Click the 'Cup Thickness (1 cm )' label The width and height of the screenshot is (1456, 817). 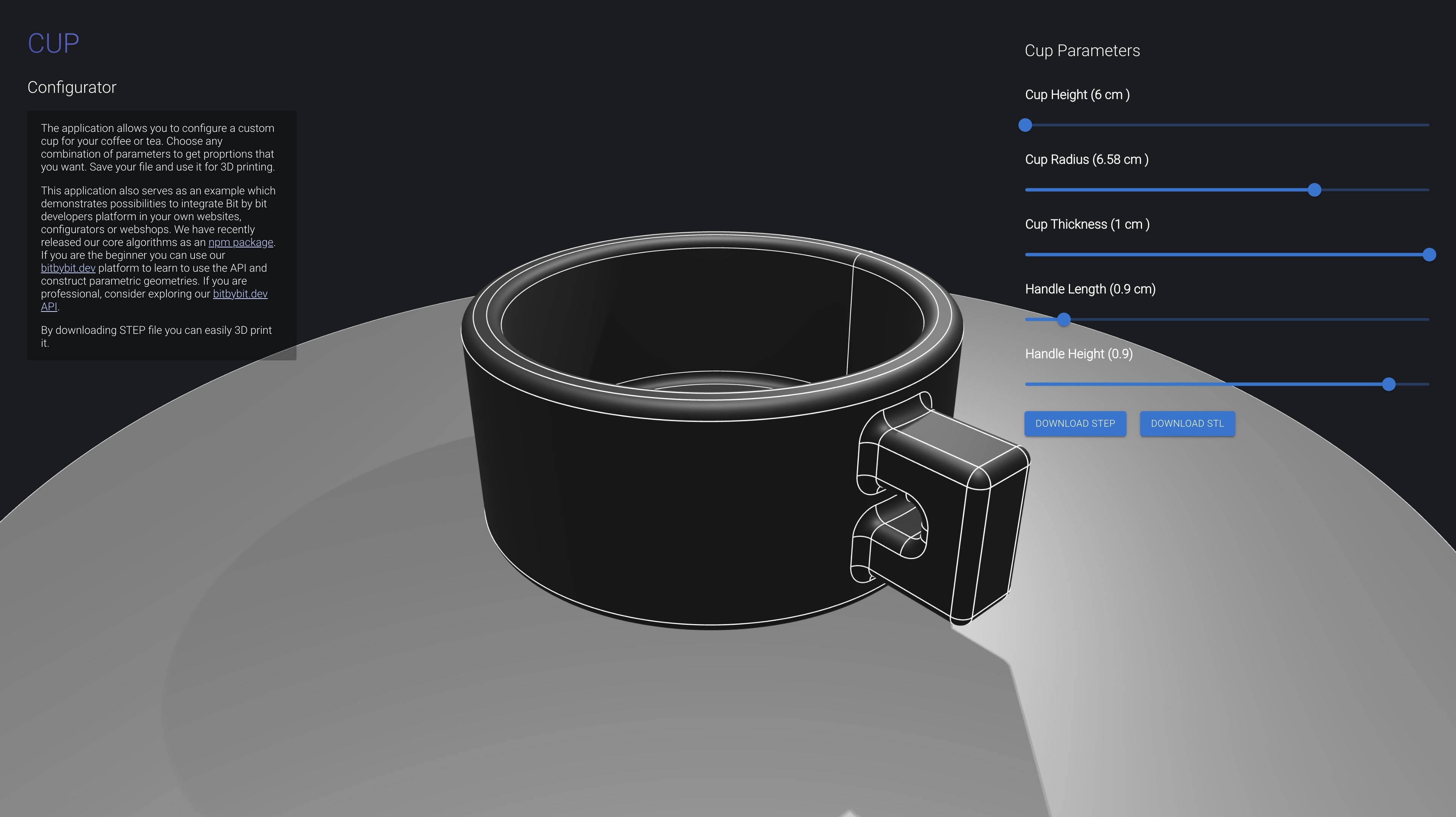[x=1087, y=225]
